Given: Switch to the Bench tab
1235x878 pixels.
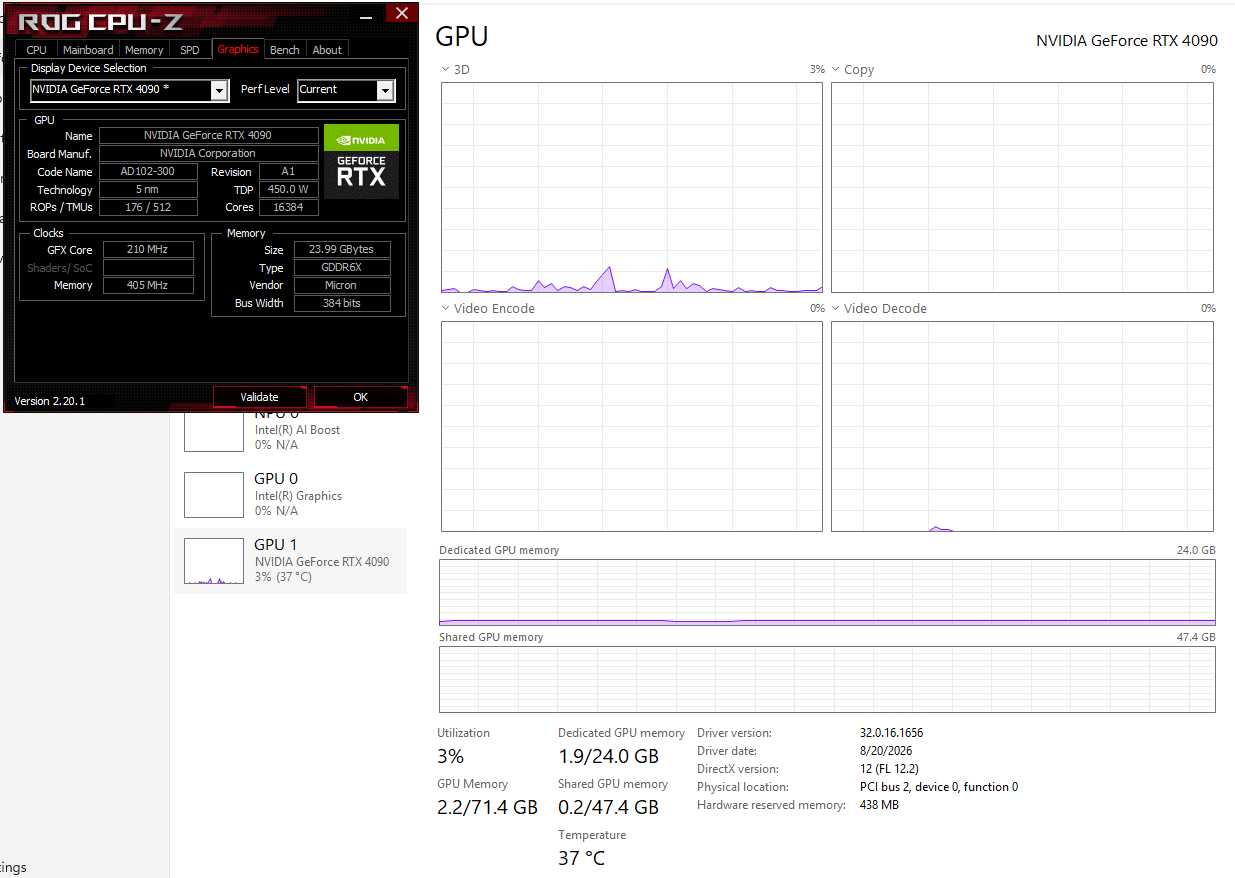Looking at the screenshot, I should 285,49.
